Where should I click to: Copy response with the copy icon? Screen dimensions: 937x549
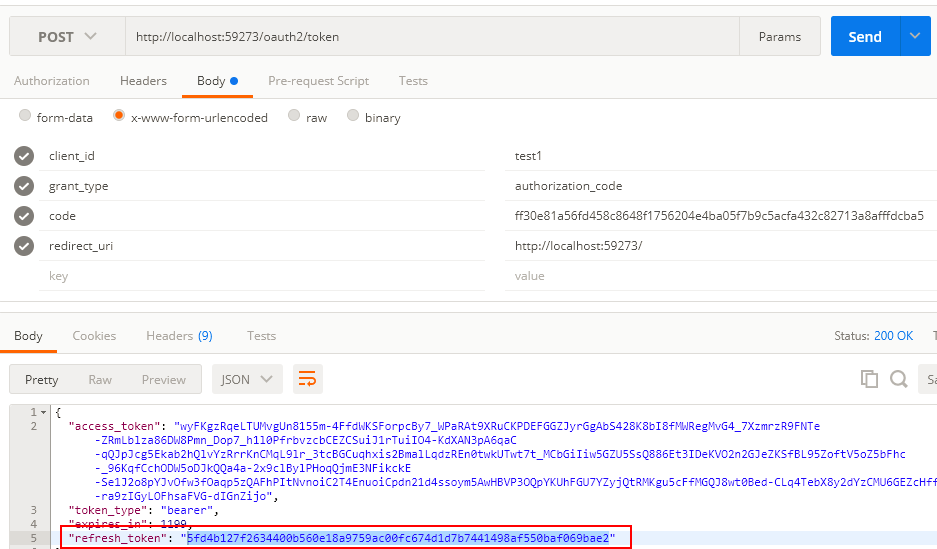click(x=869, y=379)
